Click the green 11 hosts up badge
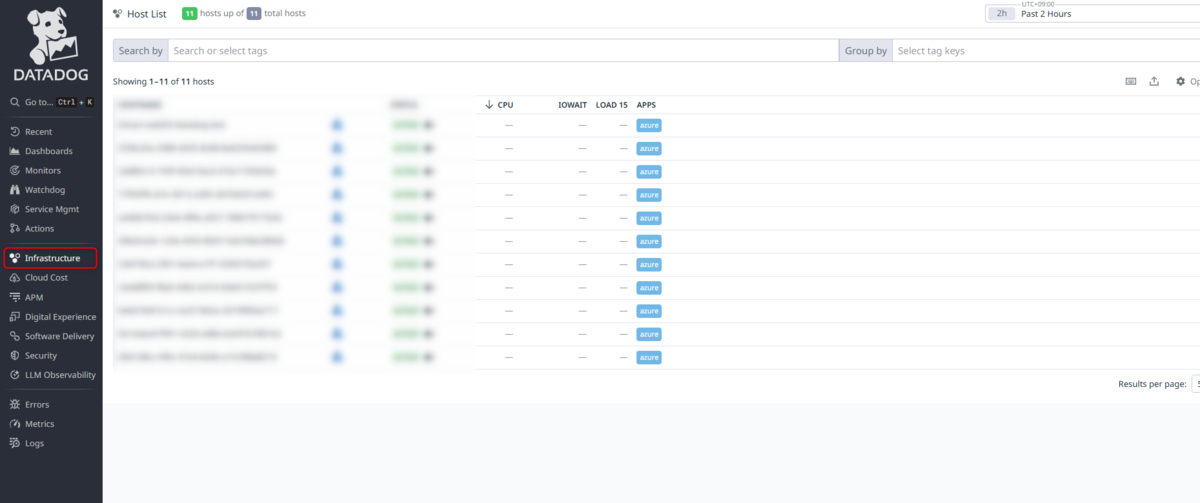Viewport: 1200px width, 503px height. [188, 14]
